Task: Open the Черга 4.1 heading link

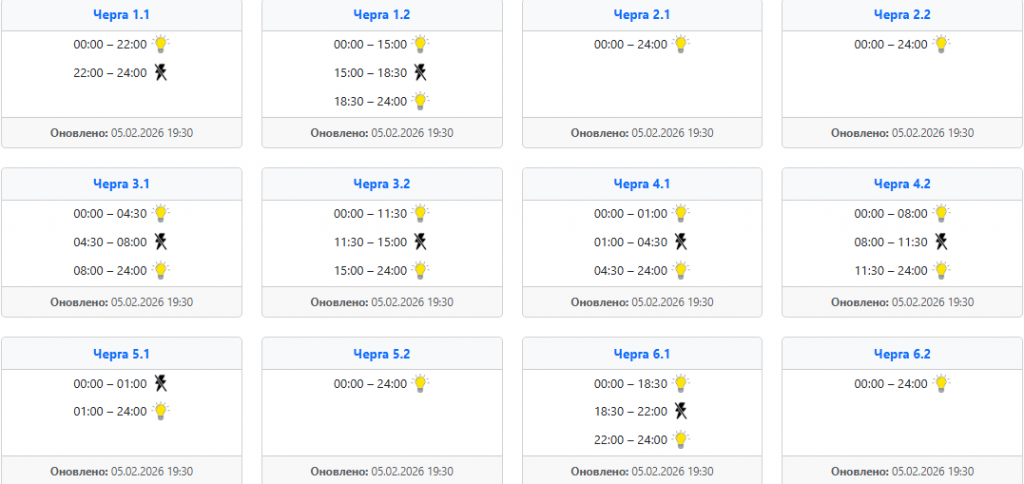Action: (x=641, y=184)
